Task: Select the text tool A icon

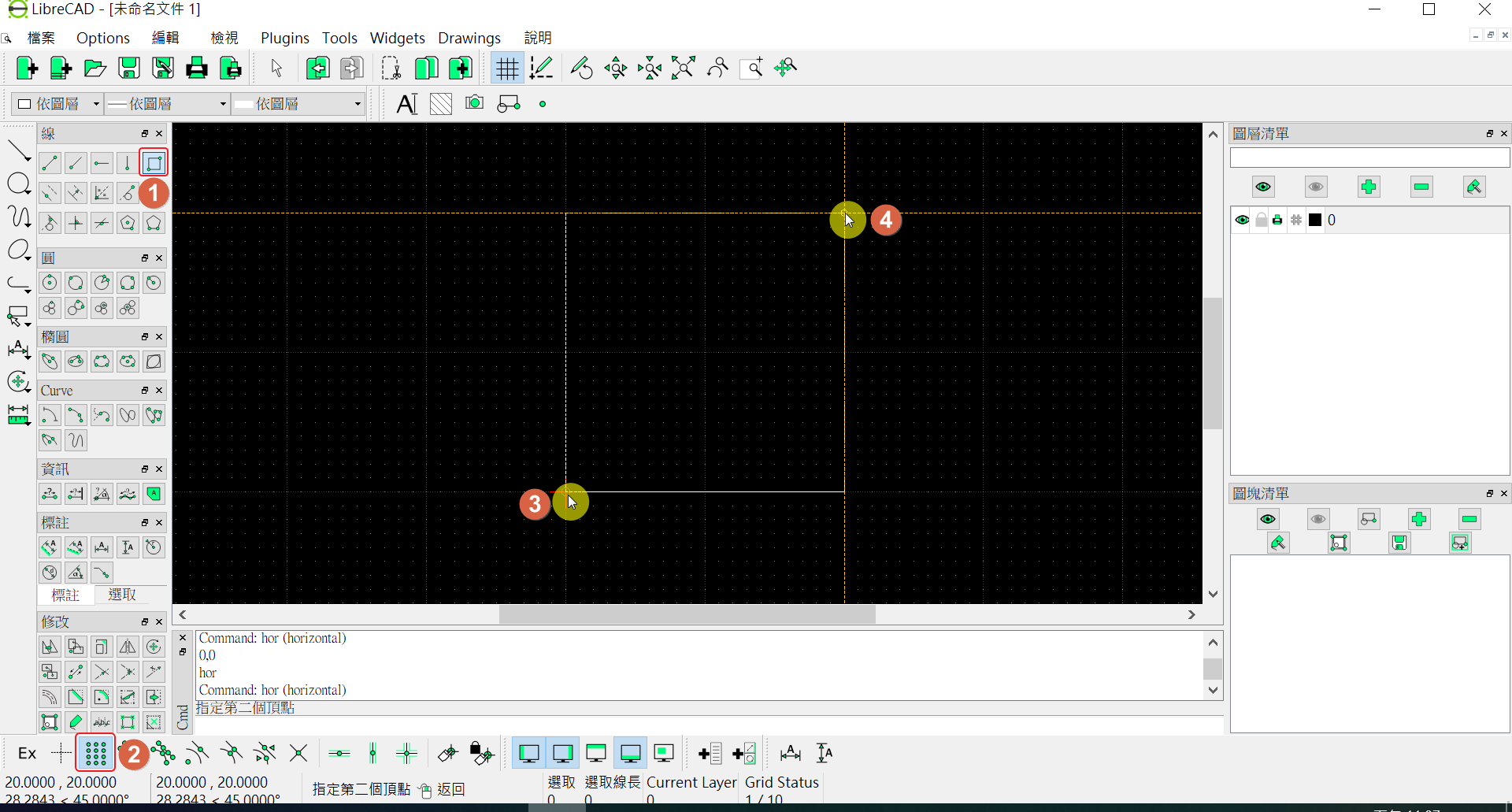Action: pos(407,104)
